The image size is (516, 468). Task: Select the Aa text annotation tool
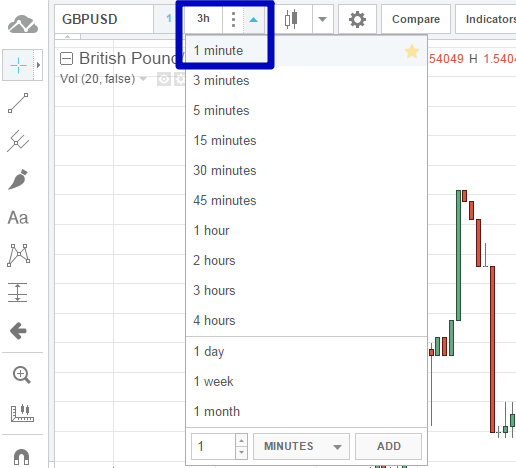[x=18, y=218]
